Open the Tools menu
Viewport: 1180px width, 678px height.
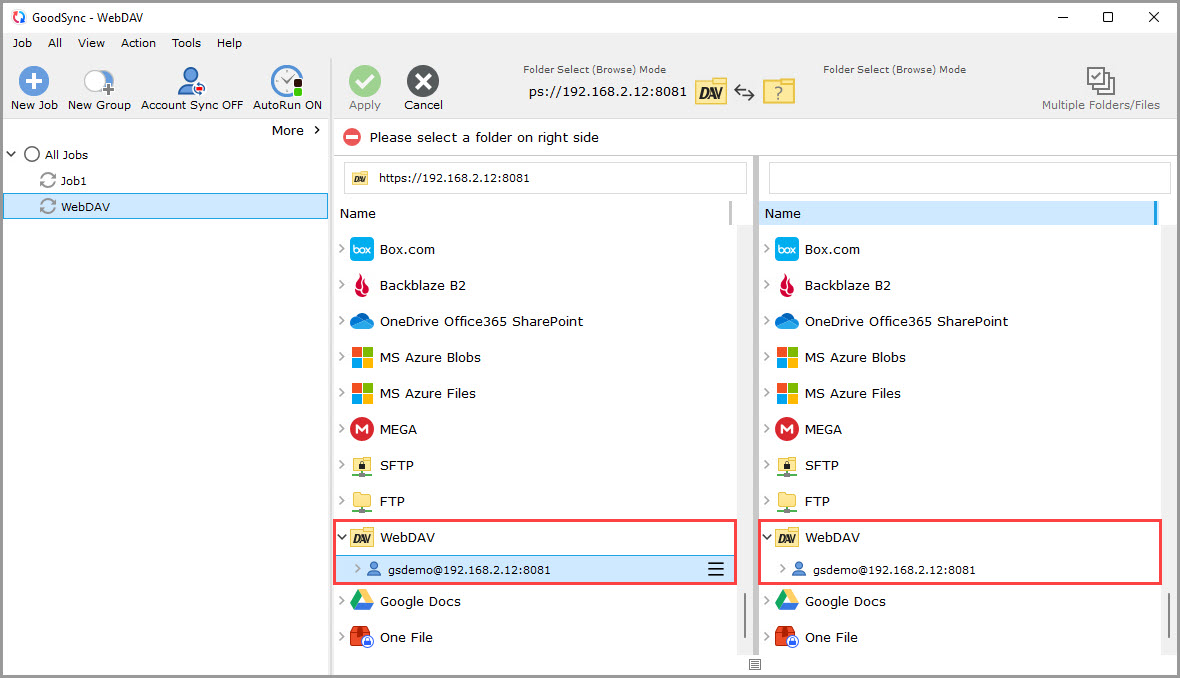186,43
